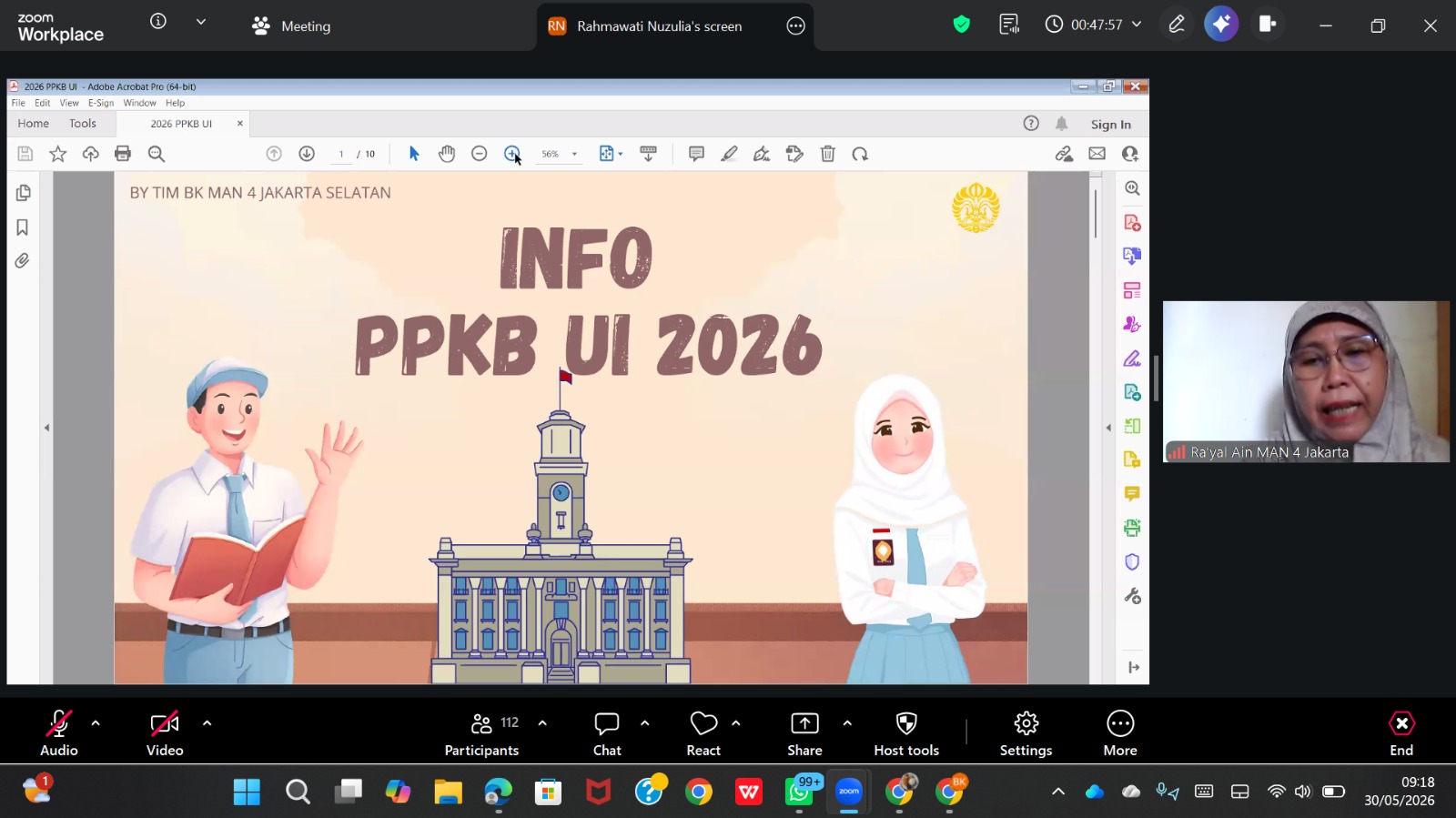This screenshot has width=1456, height=818.
Task: Click Sign In link in Acrobat
Action: click(1111, 125)
